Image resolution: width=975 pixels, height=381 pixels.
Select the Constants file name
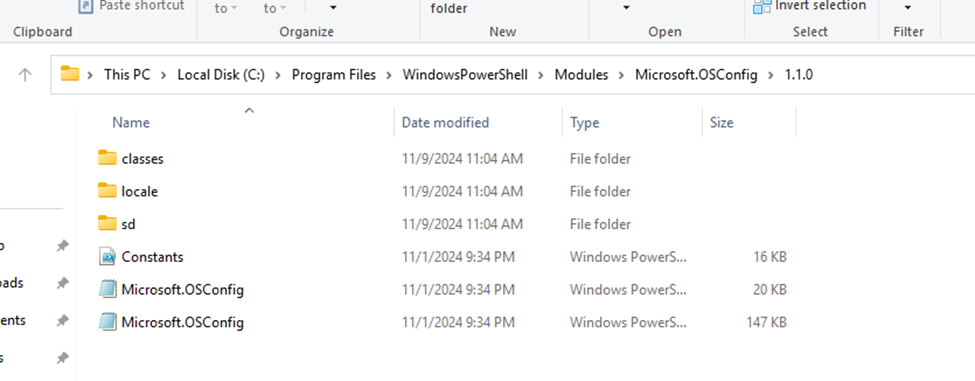(x=152, y=257)
